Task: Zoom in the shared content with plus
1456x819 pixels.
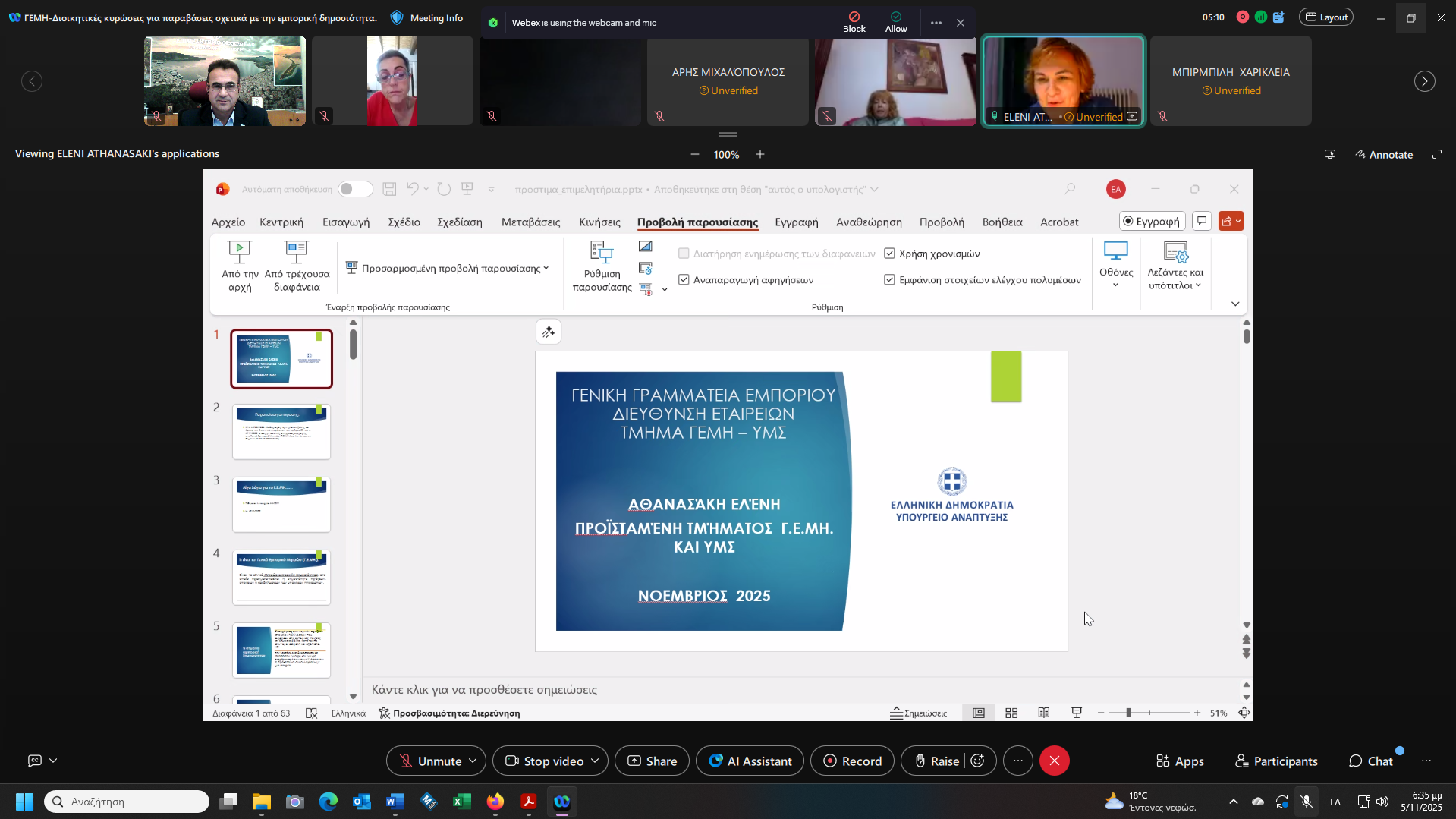Action: click(759, 154)
